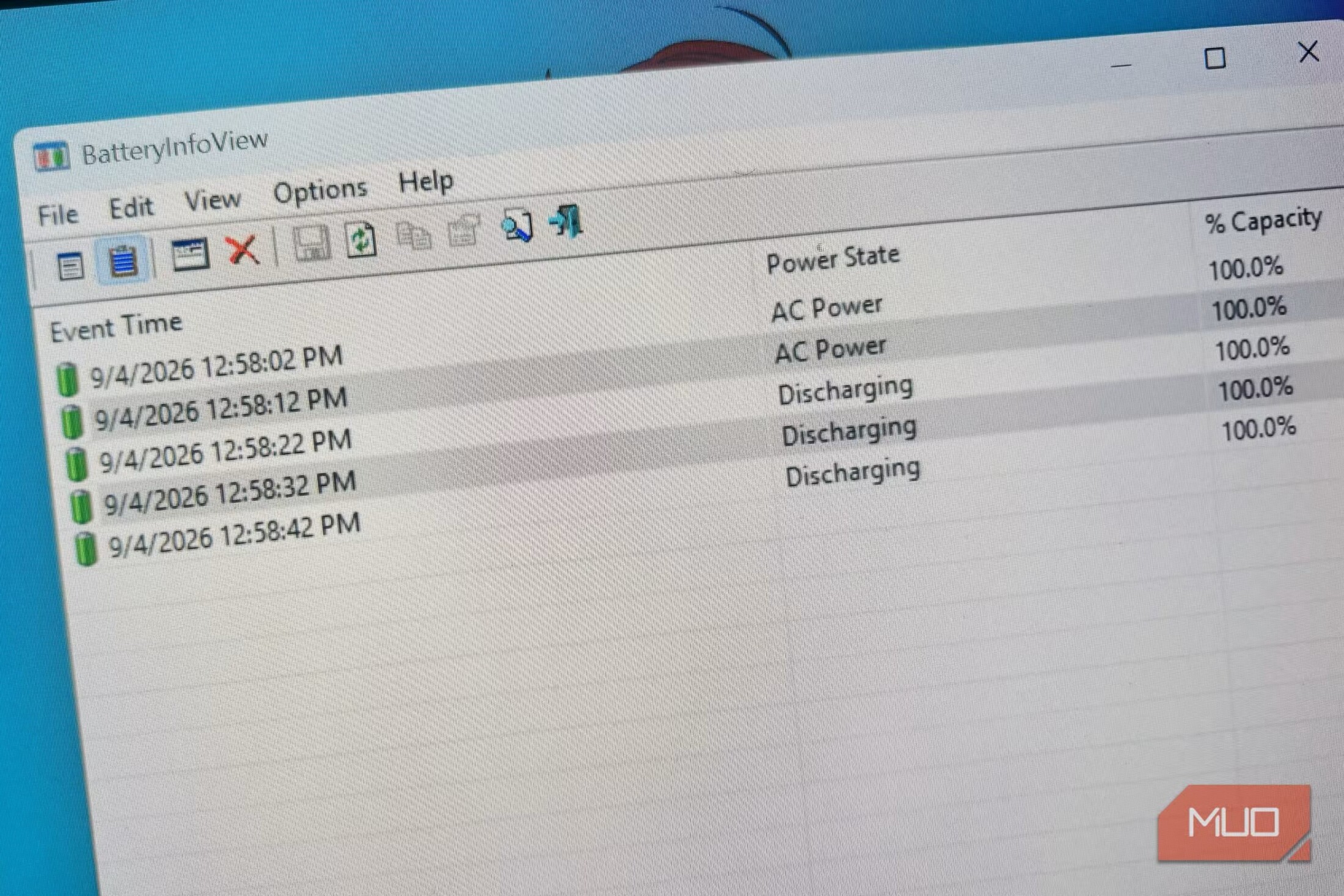
Task: Open the Edit menu
Action: tap(131, 208)
